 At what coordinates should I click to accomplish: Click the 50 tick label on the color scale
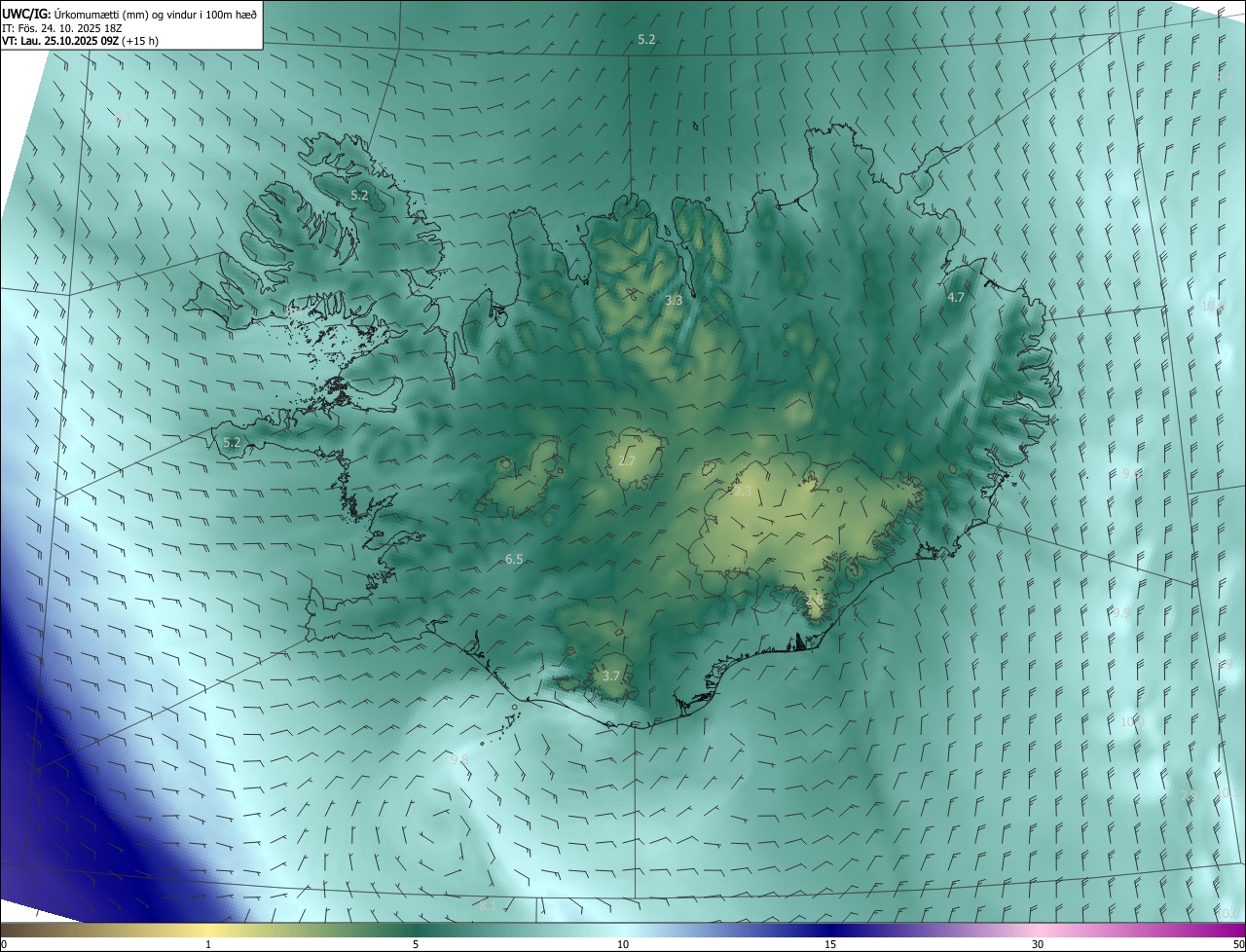(1238, 944)
